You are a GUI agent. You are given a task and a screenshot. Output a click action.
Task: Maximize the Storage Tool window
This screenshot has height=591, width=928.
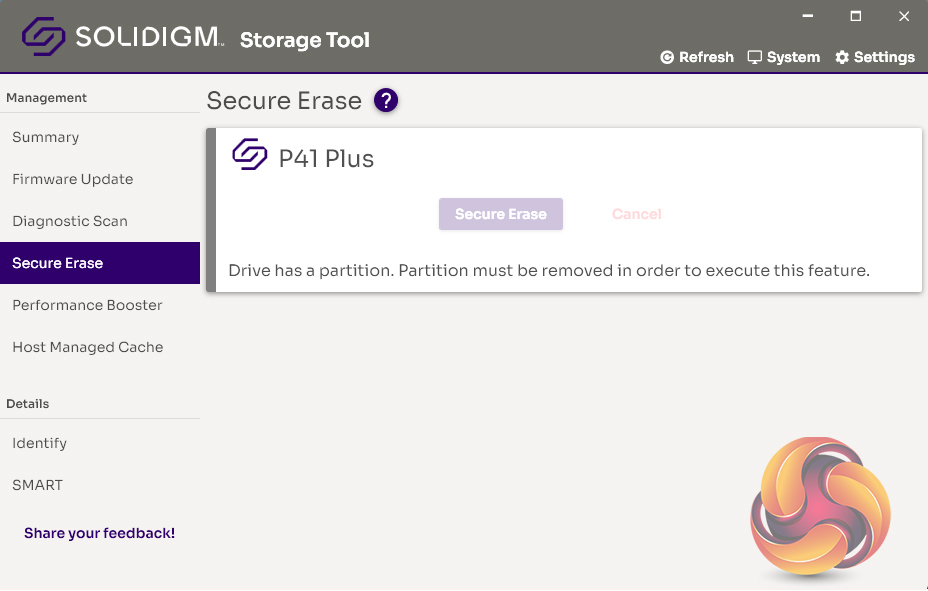click(856, 17)
